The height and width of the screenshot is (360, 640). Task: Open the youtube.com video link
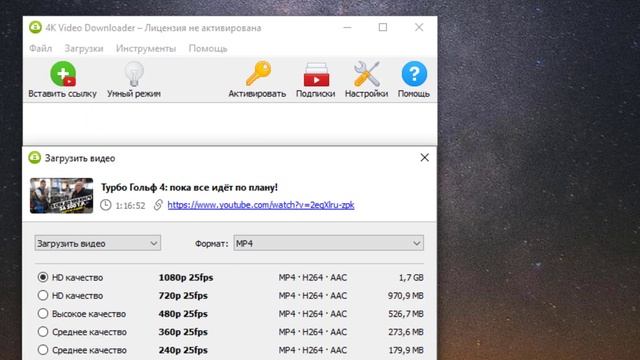[261, 205]
